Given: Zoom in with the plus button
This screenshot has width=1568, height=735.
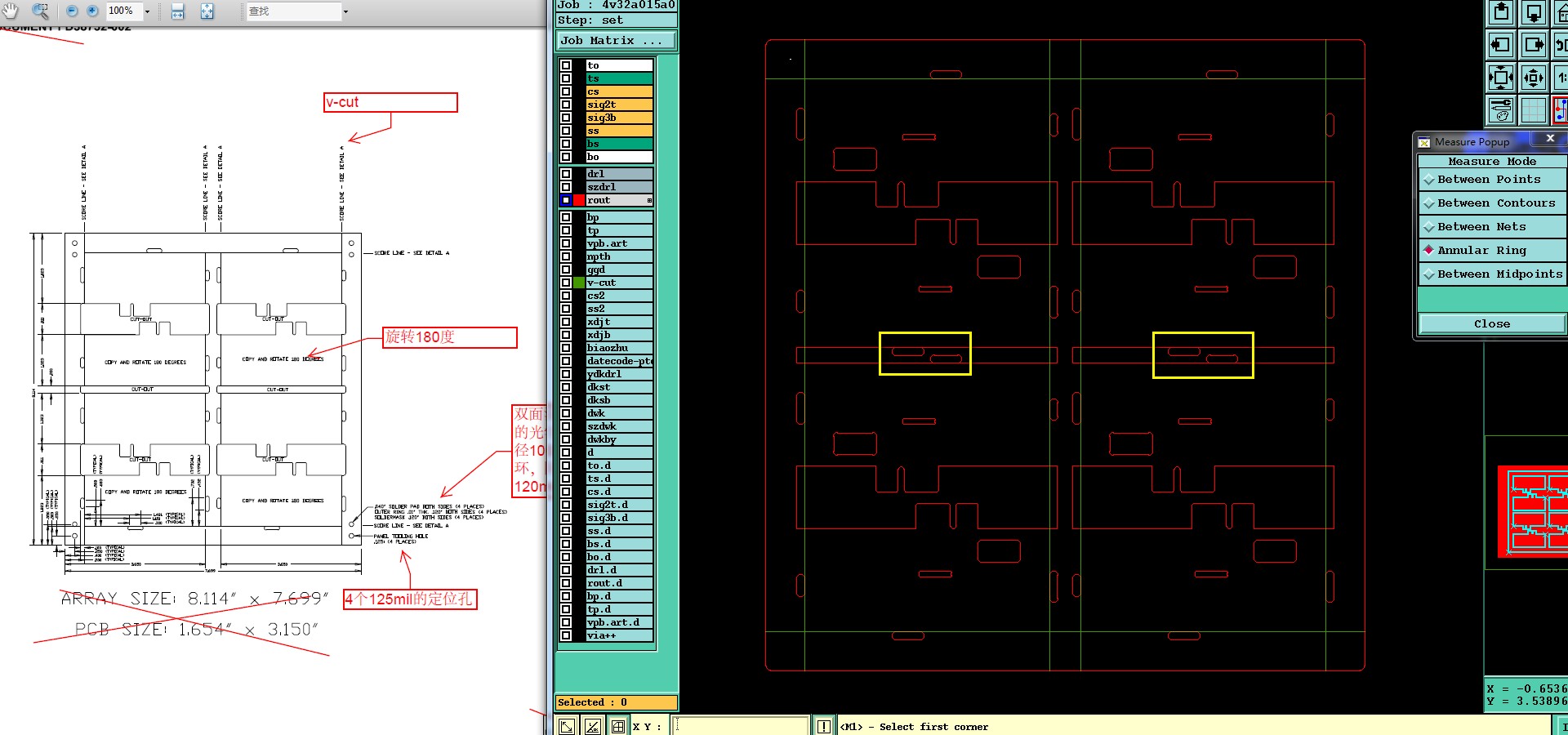Looking at the screenshot, I should [92, 11].
